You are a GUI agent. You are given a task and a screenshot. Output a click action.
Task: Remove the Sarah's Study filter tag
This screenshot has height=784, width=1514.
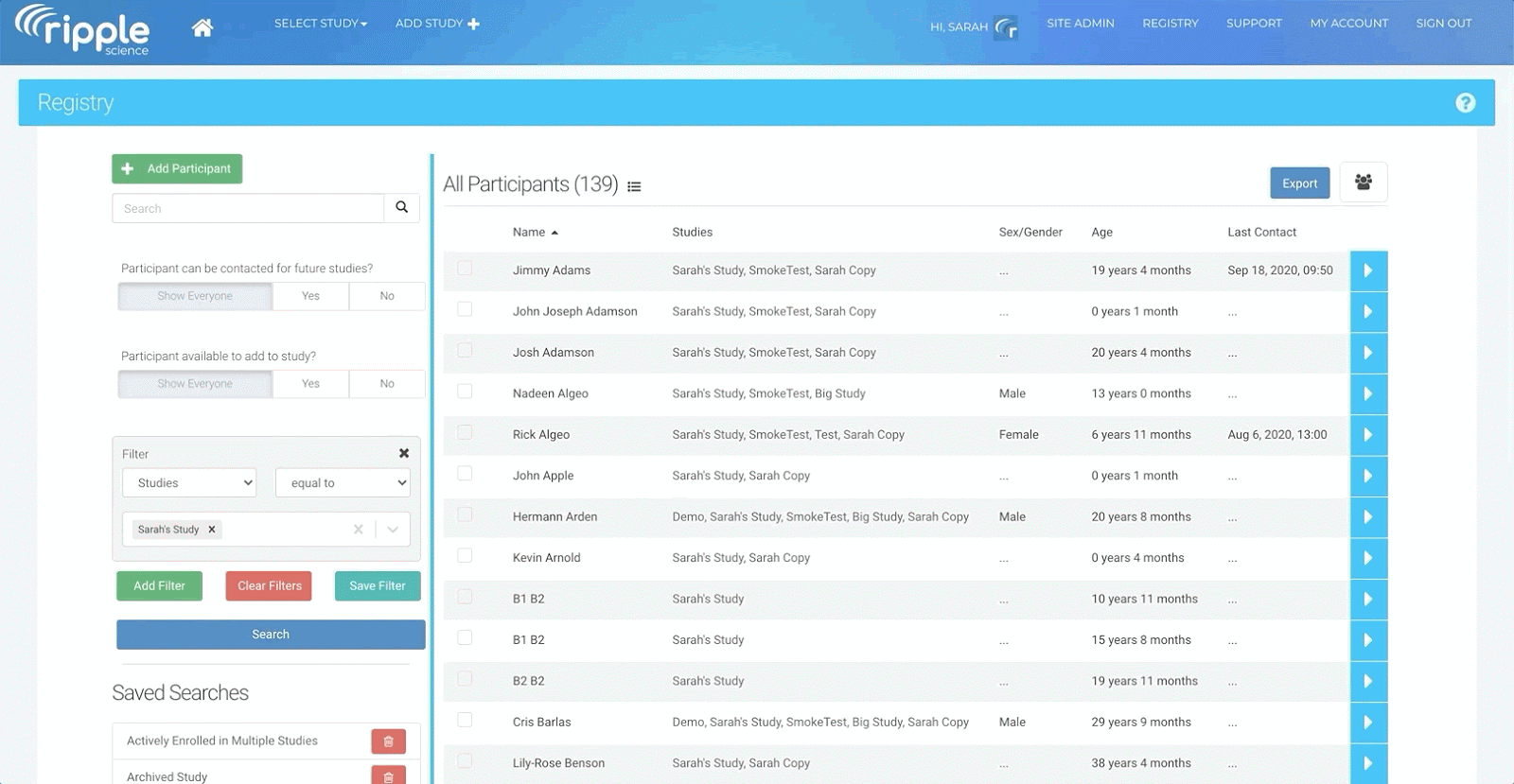(x=212, y=530)
